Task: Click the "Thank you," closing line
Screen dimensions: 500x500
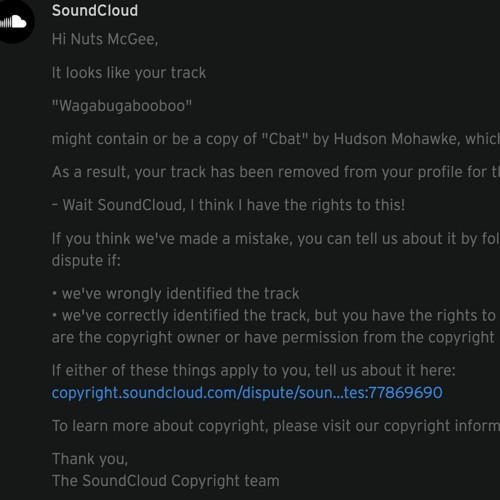Action: coord(90,459)
